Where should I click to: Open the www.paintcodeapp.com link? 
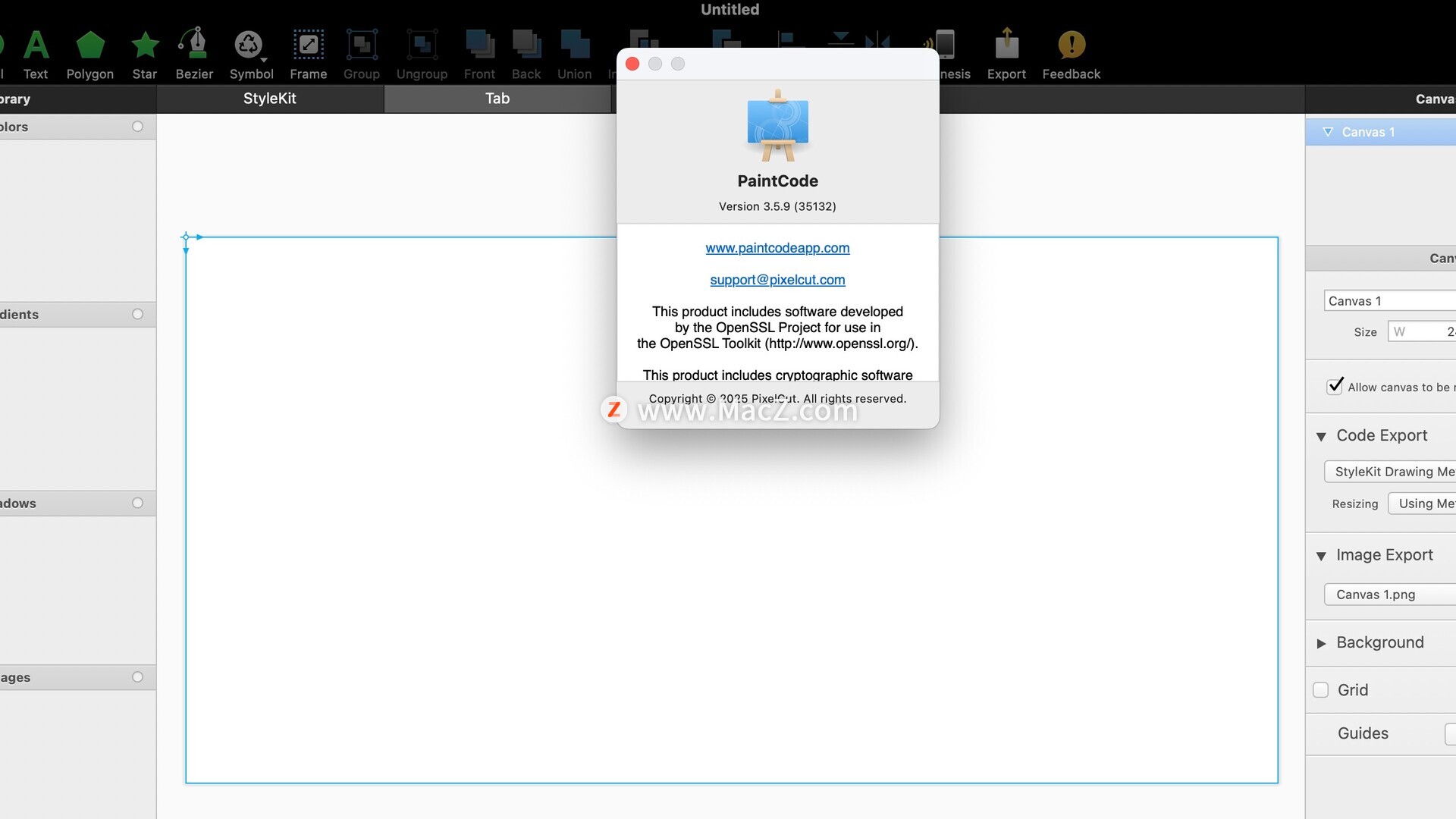pyautogui.click(x=777, y=248)
